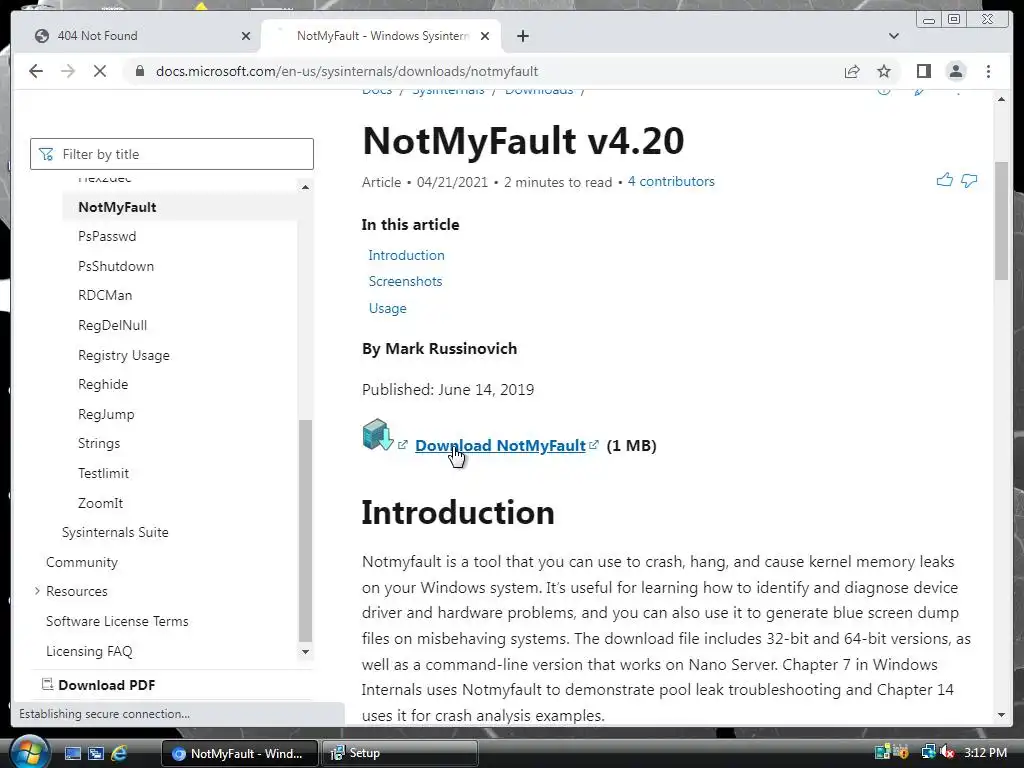Select NotMyFault Chrome taskbar button
The width and height of the screenshot is (1024, 768).
(239, 753)
